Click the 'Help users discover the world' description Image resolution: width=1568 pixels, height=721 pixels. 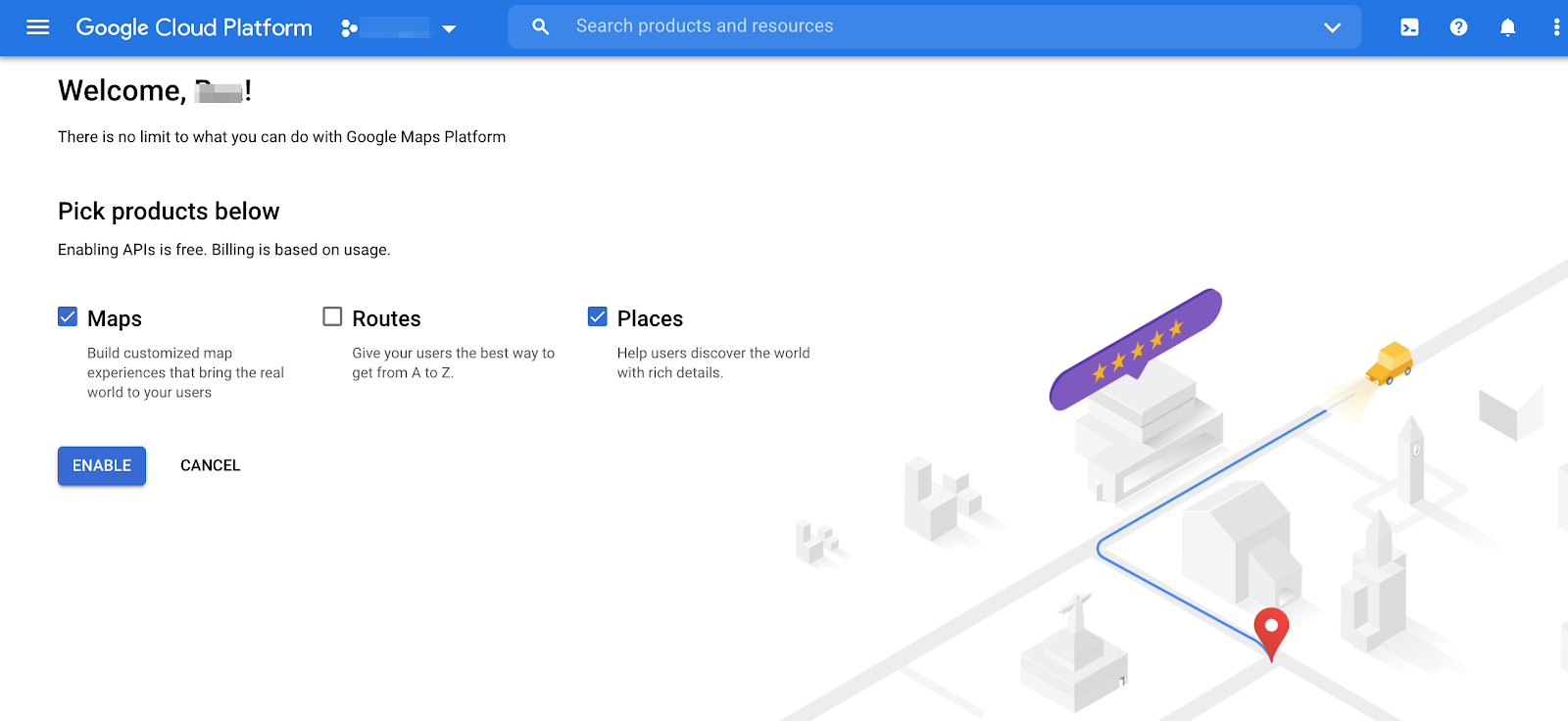pyautogui.click(x=713, y=362)
